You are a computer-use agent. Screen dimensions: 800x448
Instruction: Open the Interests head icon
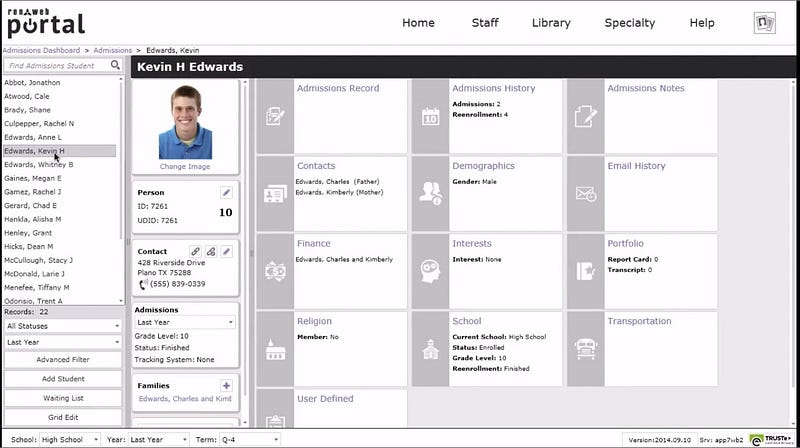coord(430,271)
